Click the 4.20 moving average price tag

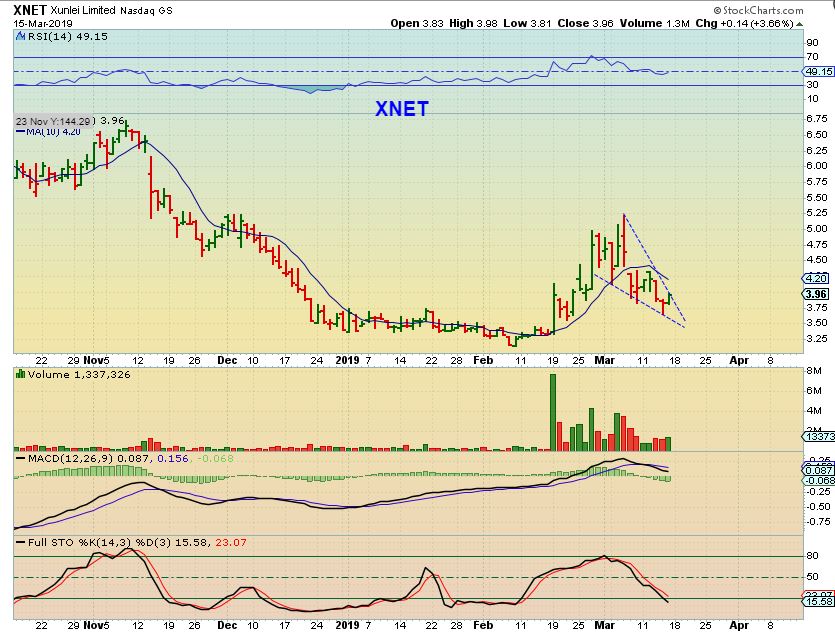click(x=816, y=278)
